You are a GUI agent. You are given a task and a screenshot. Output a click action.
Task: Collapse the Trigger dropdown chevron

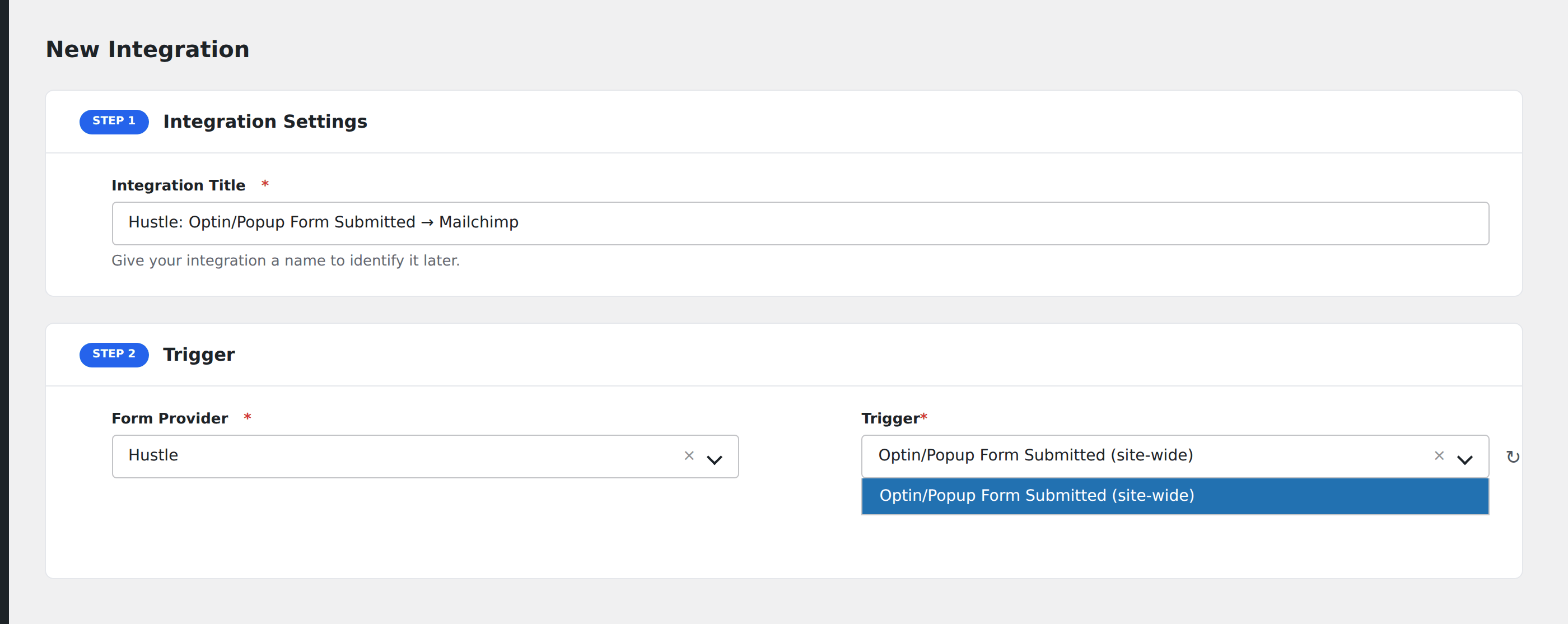point(1464,460)
